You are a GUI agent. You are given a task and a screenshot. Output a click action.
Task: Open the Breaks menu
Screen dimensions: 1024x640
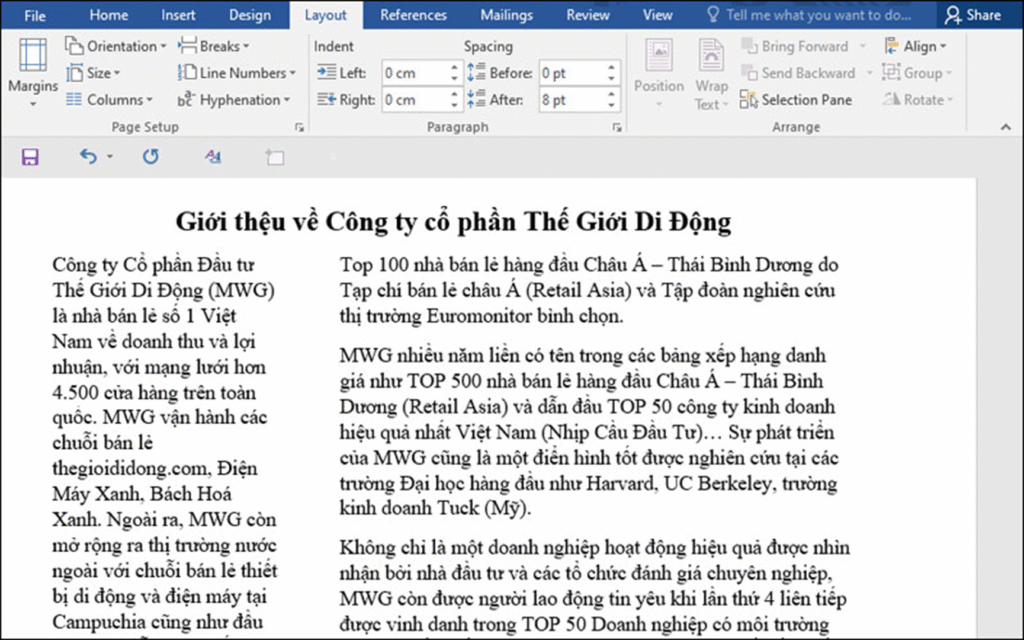[x=214, y=46]
